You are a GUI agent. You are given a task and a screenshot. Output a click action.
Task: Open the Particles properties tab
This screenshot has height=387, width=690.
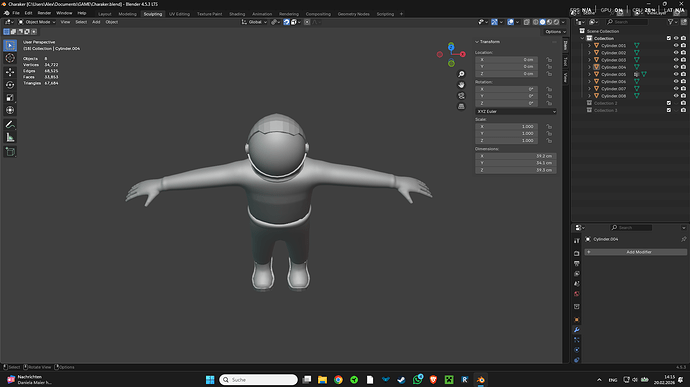[x=576, y=340]
